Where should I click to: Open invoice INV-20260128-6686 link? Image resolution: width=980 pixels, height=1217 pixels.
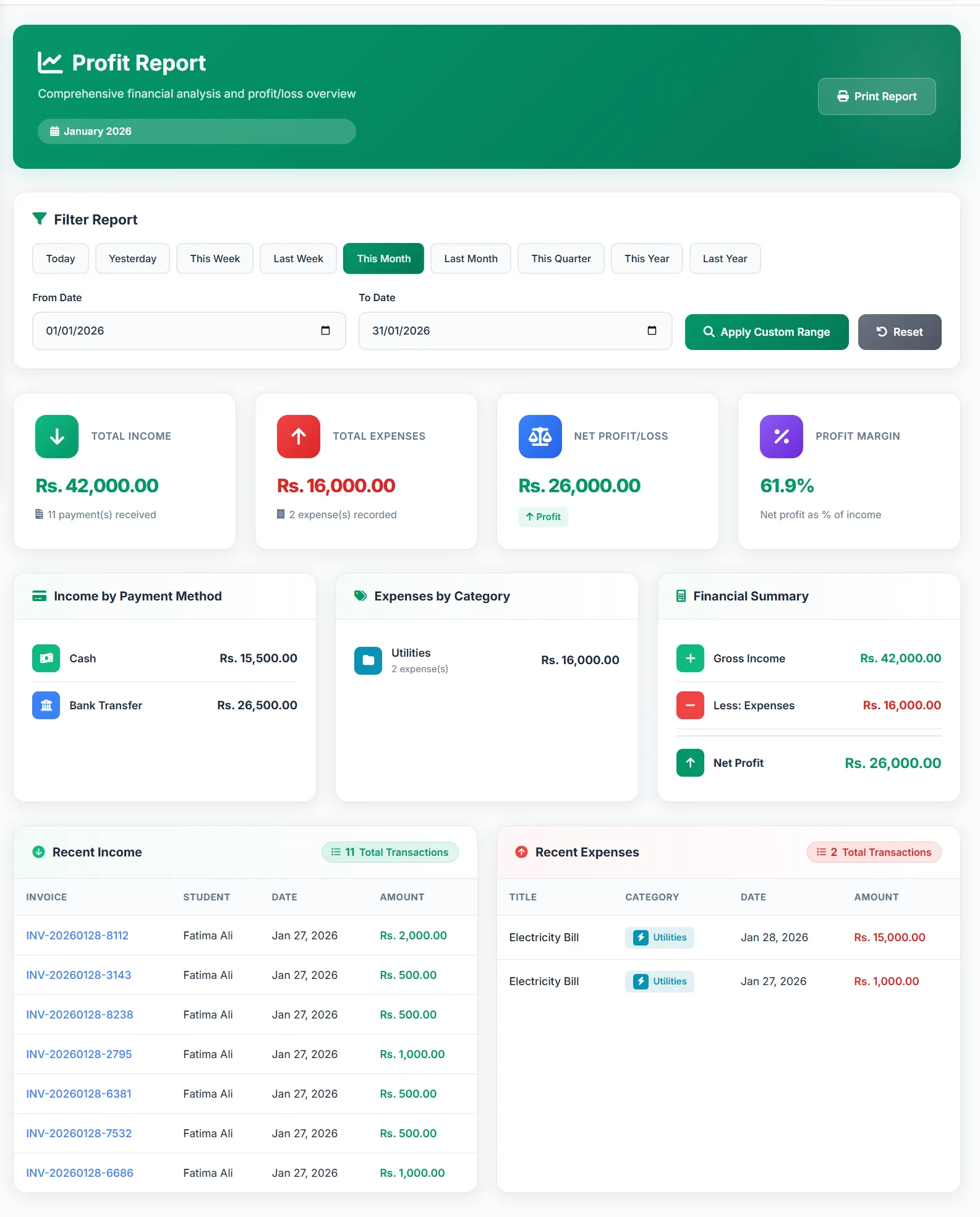tap(80, 1173)
